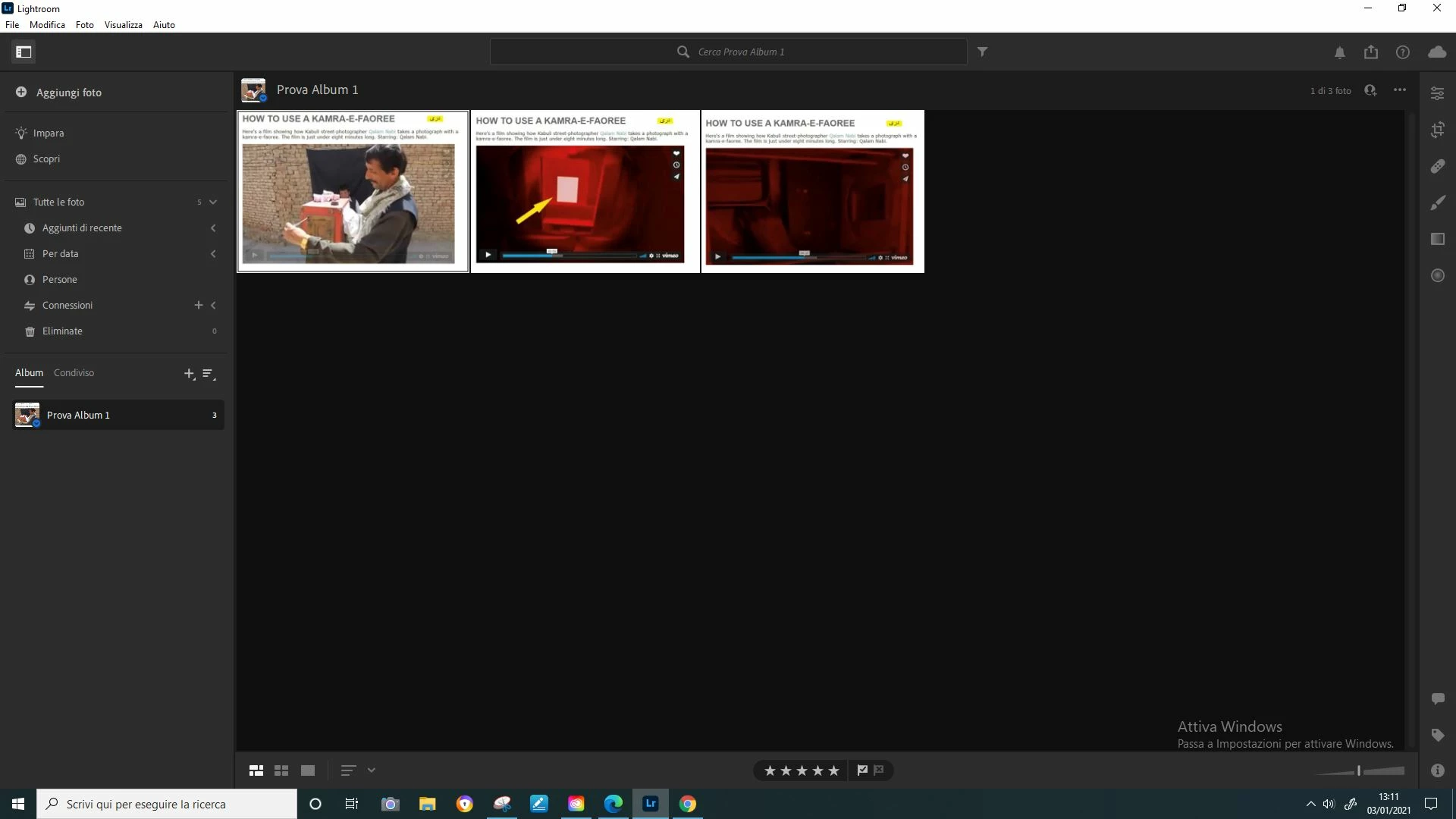Toggle the reject flag for selected photo
Screen dimensions: 1456x819
879,770
